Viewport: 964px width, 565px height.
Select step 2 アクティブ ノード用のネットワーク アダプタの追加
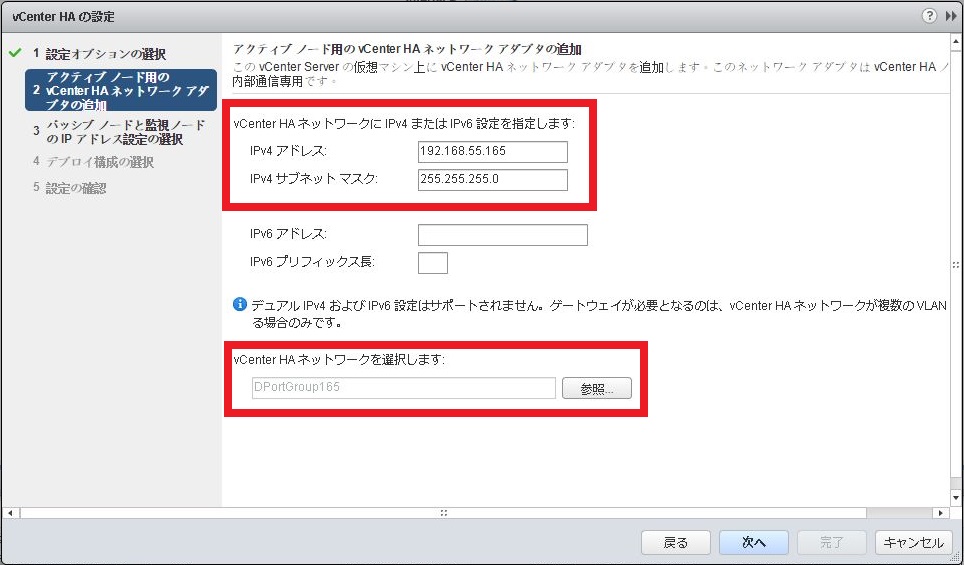(x=121, y=90)
